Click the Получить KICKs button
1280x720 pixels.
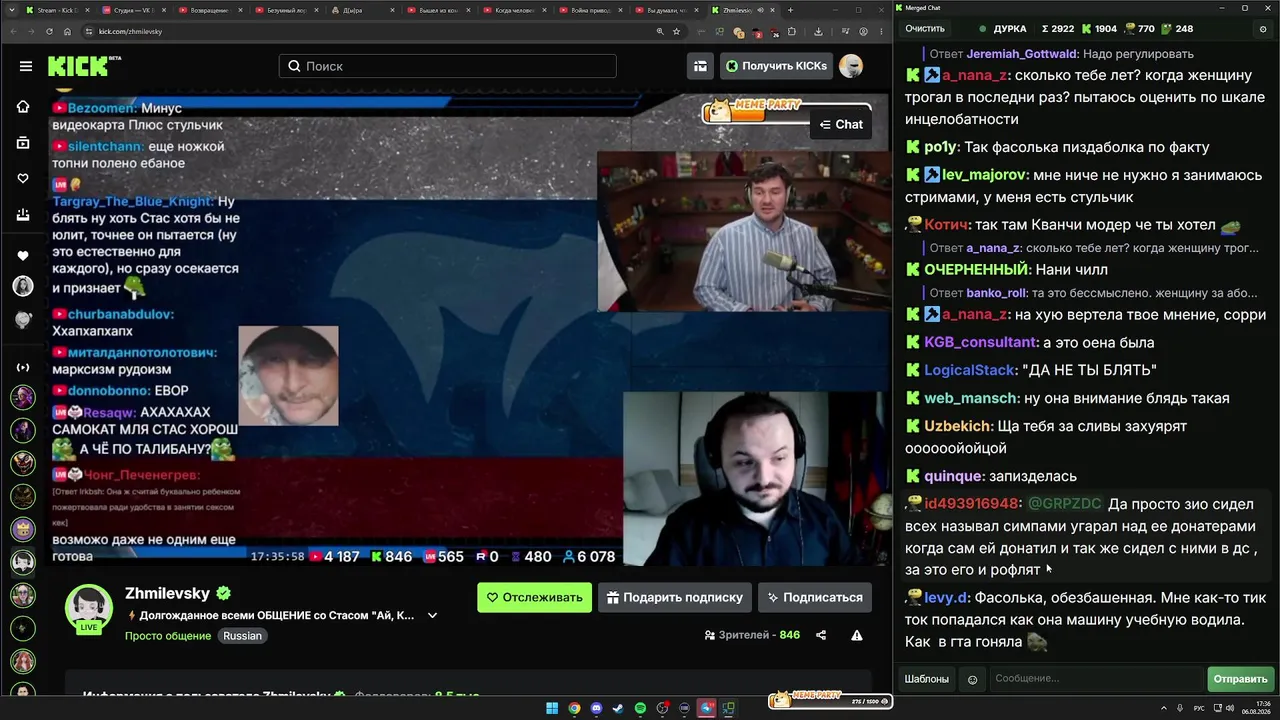pos(777,66)
